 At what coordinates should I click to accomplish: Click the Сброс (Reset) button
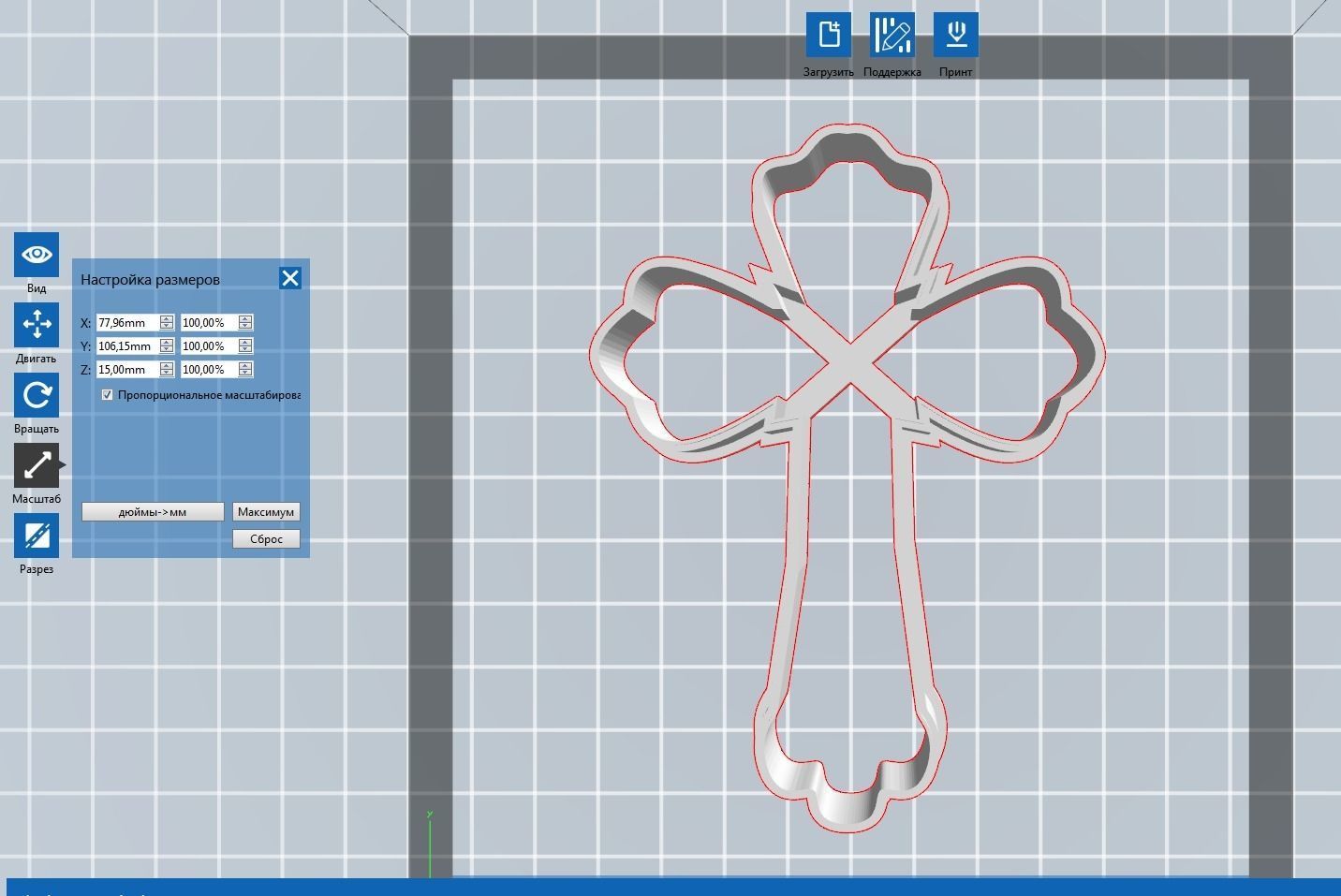coord(266,539)
